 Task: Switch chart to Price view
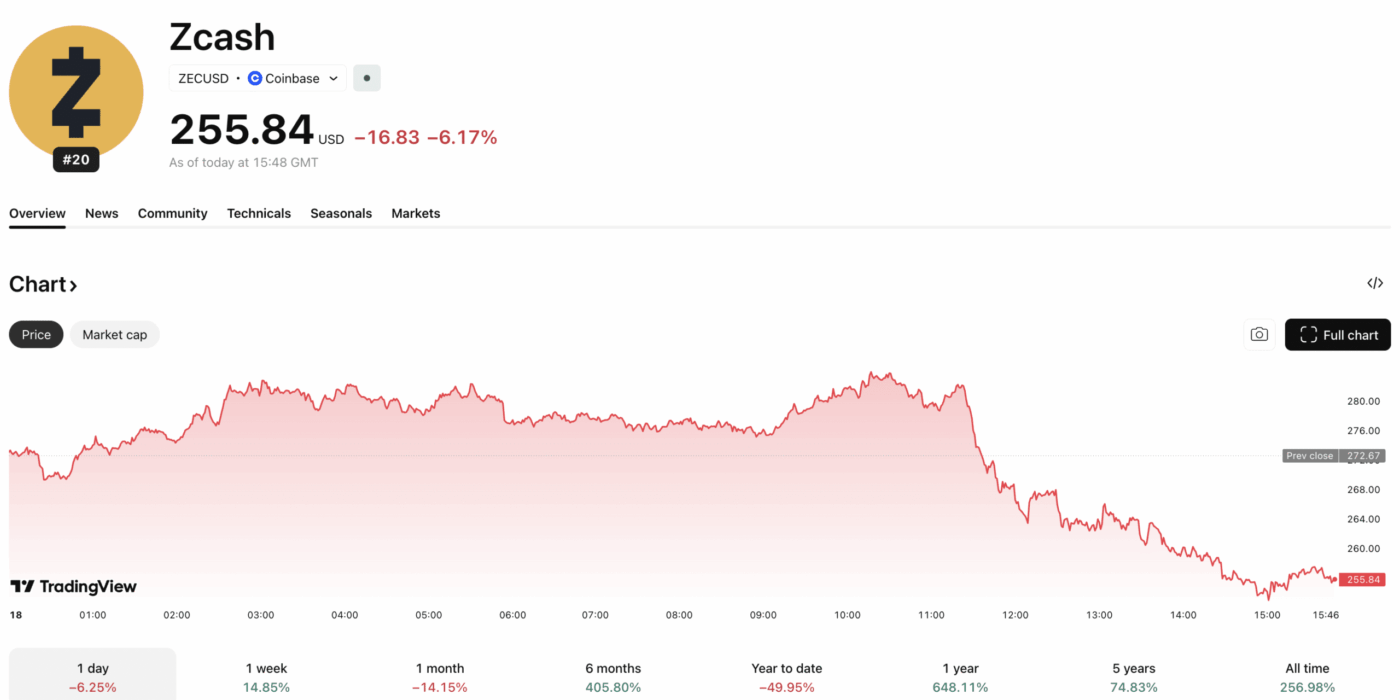click(x=36, y=335)
